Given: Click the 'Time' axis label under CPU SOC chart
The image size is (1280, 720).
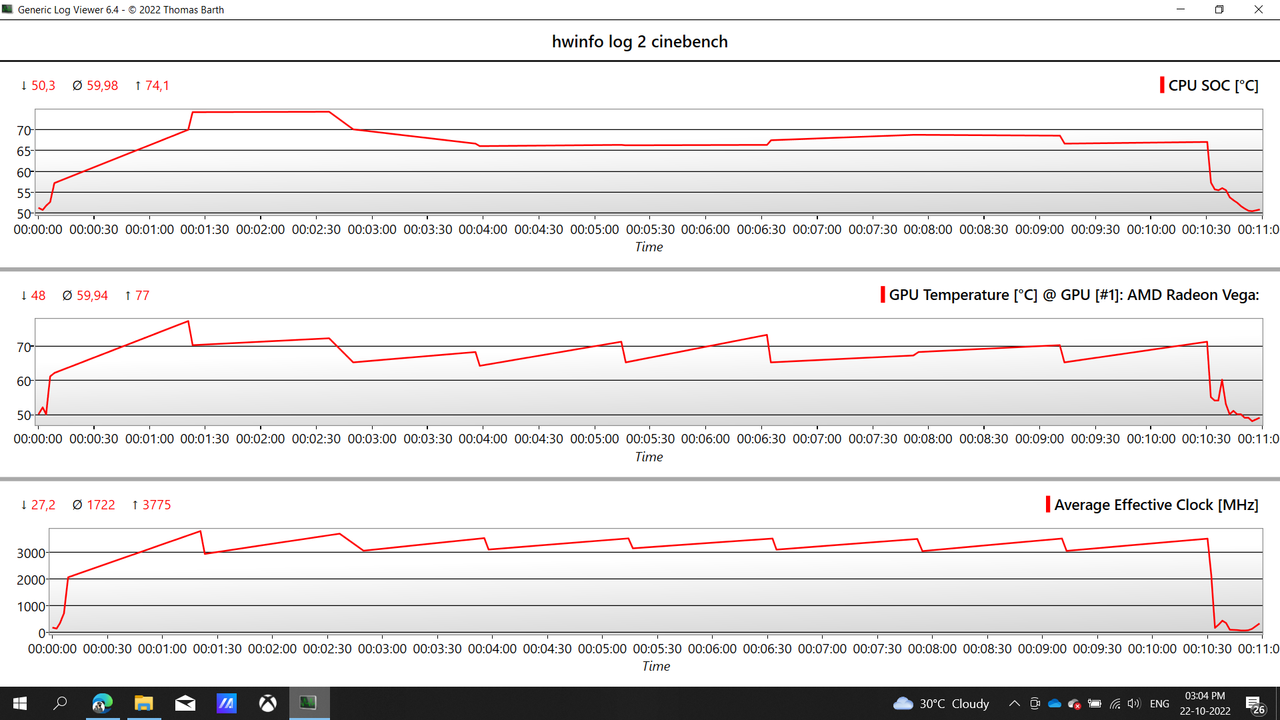Looking at the screenshot, I should click(x=649, y=247).
